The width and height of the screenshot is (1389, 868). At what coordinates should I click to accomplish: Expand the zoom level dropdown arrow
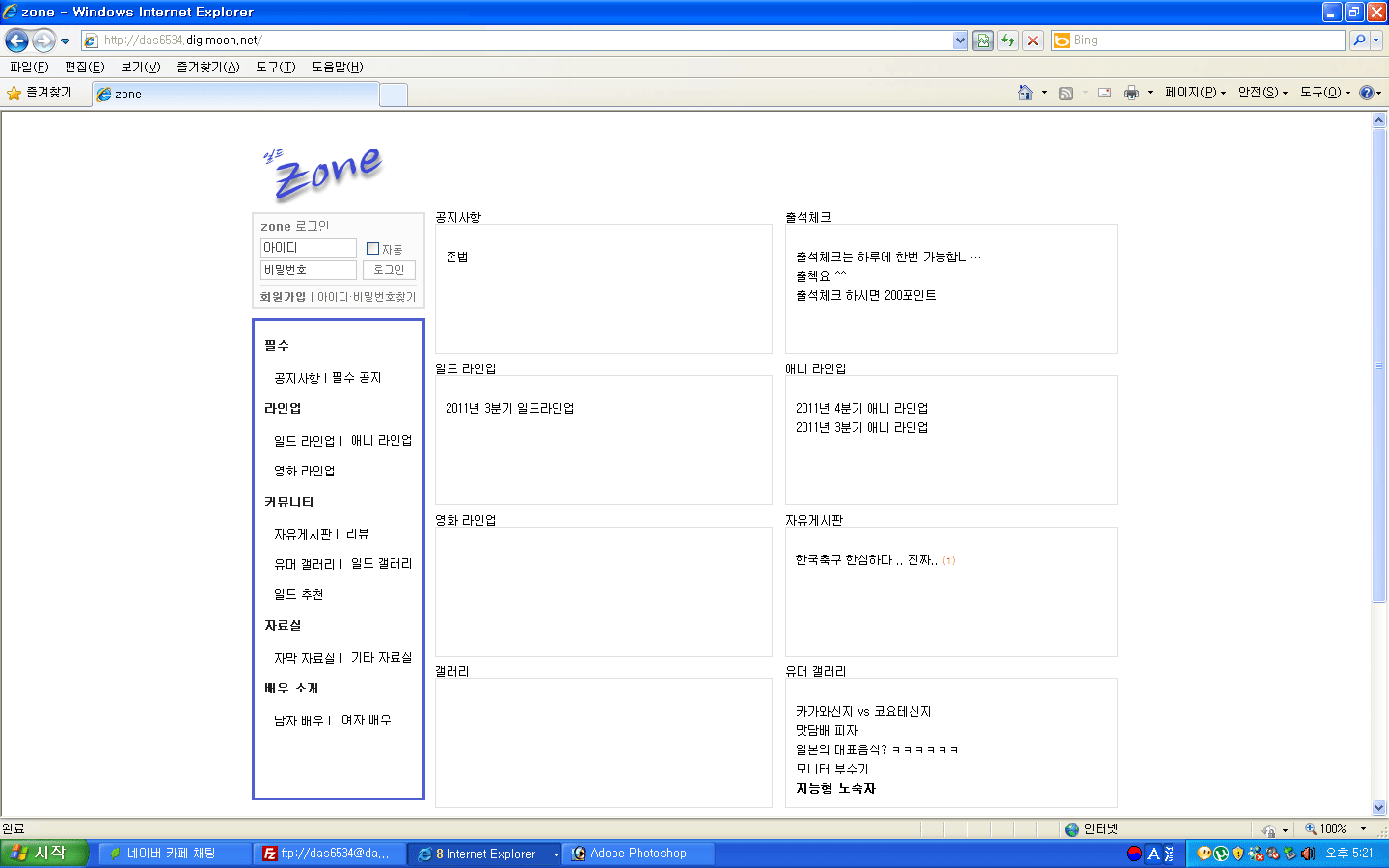pyautogui.click(x=1363, y=829)
